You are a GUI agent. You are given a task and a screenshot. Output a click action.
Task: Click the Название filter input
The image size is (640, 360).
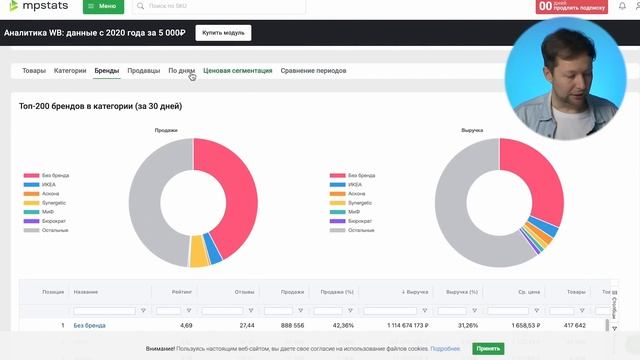(104, 311)
